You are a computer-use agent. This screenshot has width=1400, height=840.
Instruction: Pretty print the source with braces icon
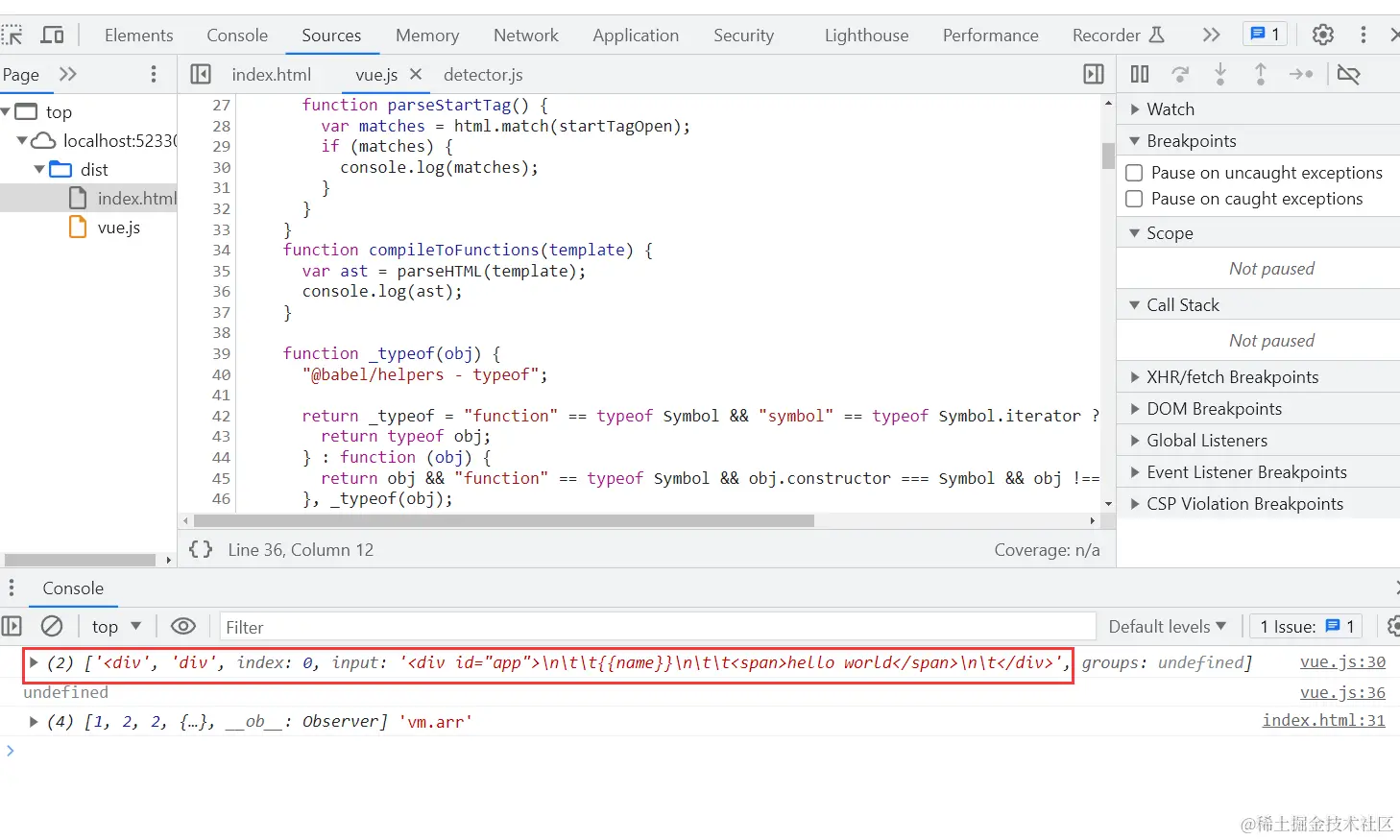(x=201, y=549)
